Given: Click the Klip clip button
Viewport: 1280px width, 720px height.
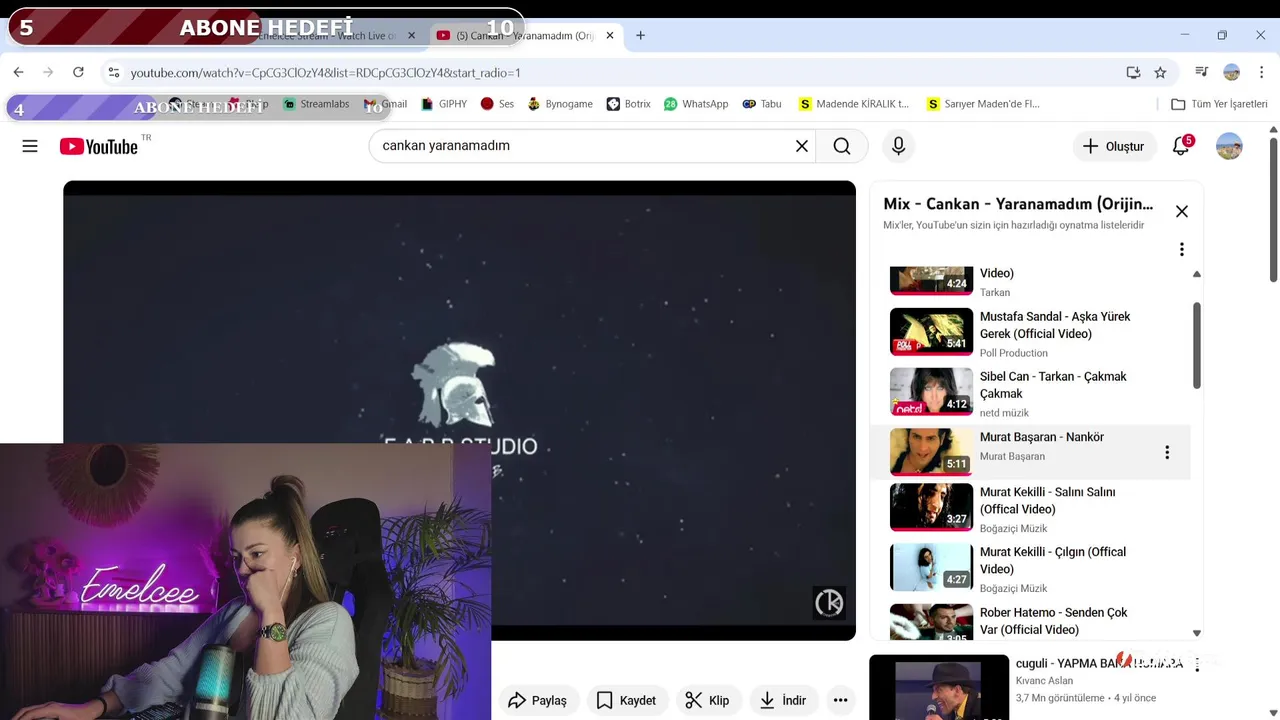Looking at the screenshot, I should tap(708, 700).
